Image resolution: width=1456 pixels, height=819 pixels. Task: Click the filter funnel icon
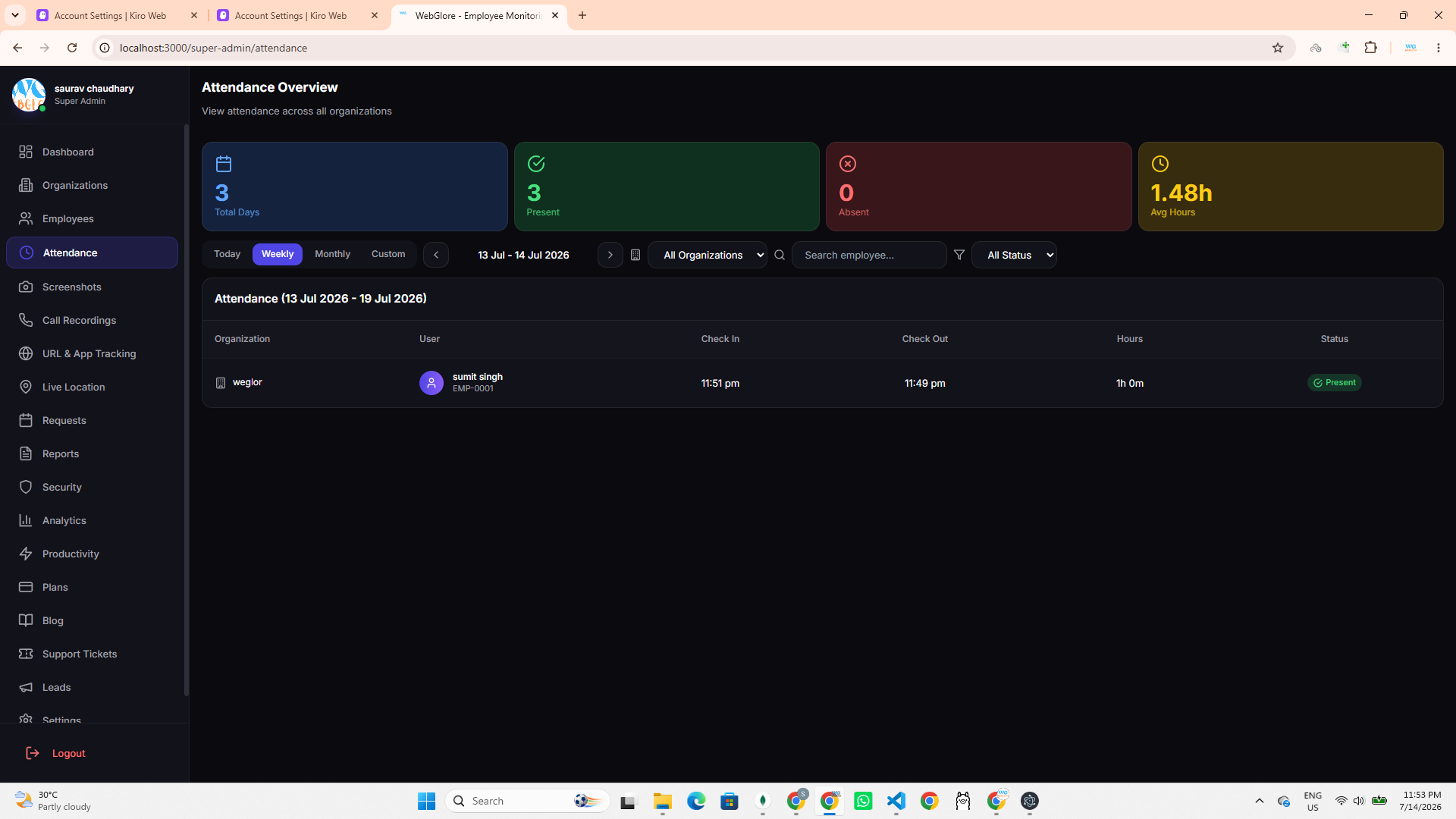(959, 255)
